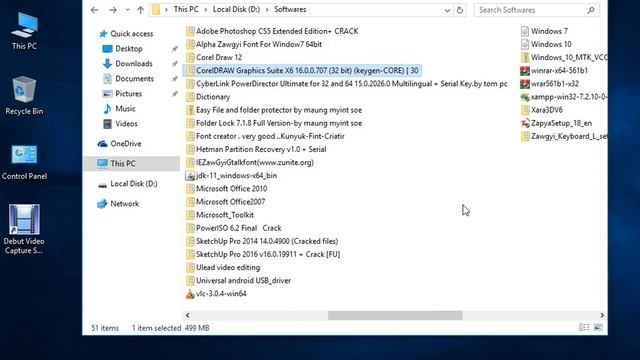This screenshot has height=360, width=640.
Task: Select Hetman Partition Recovery v1.0 folder
Action: [256, 149]
